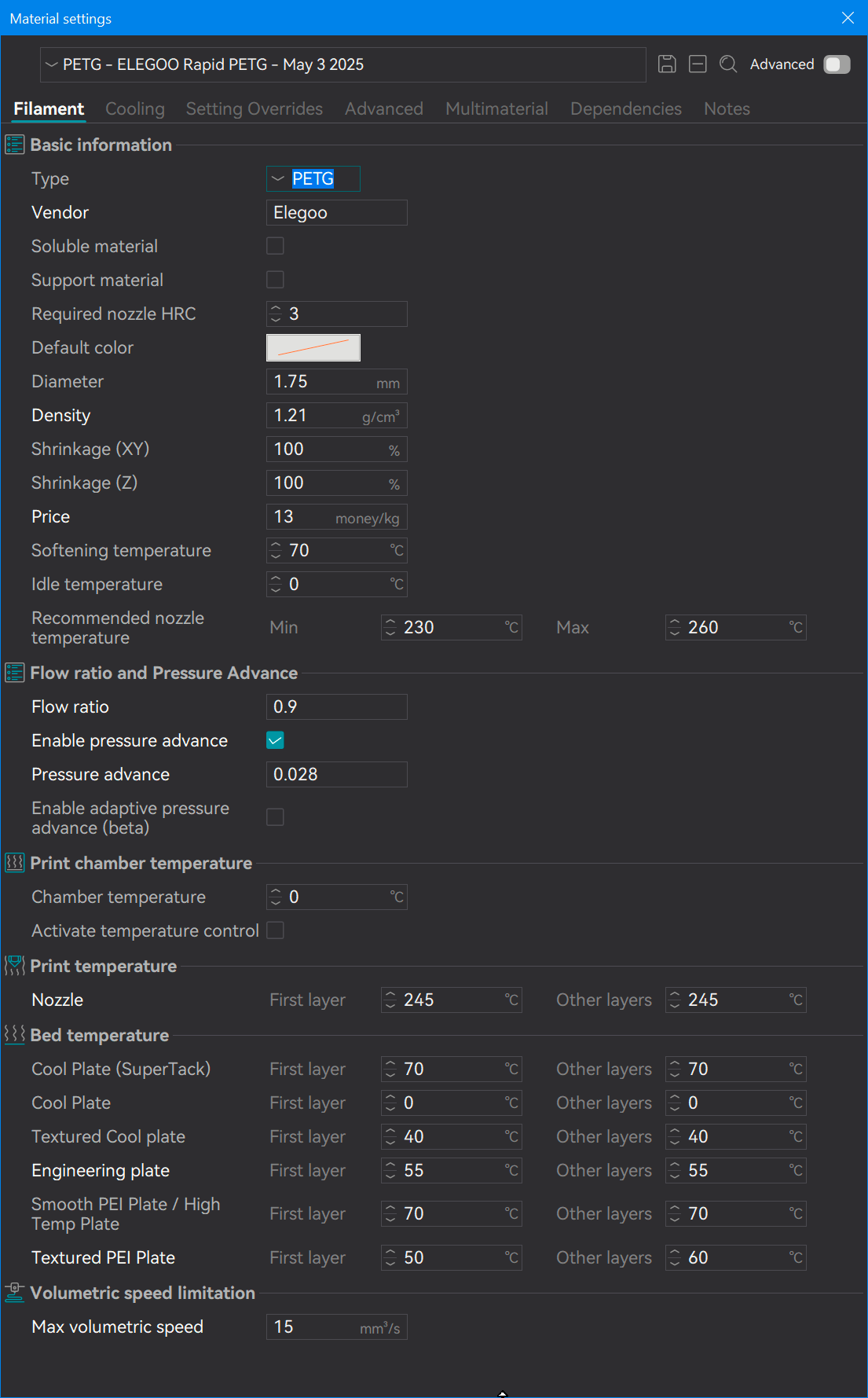868x1398 pixels.
Task: Open the filament preset dropdown
Action: pyautogui.click(x=343, y=64)
